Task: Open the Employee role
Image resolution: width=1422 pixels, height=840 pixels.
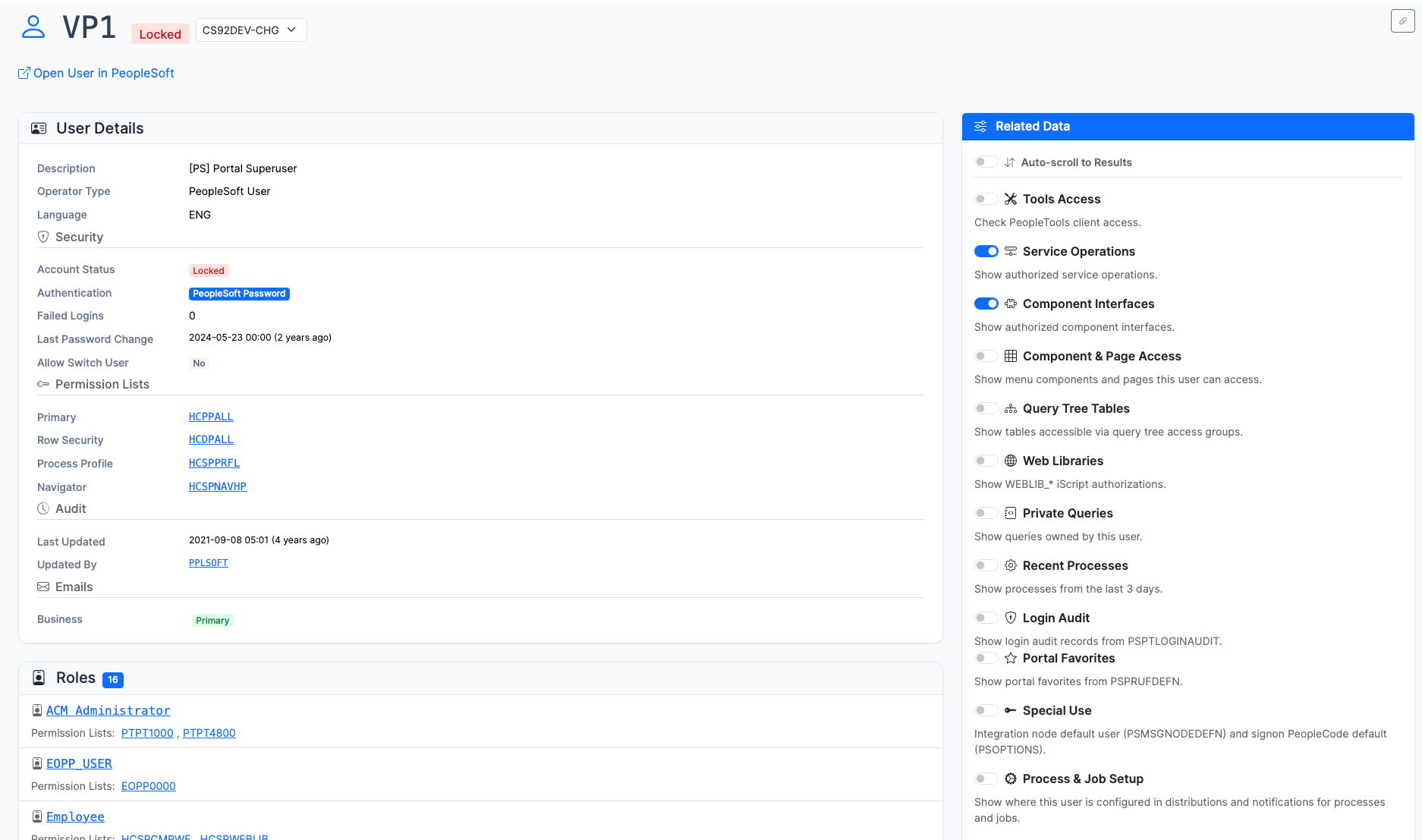Action: 75,816
